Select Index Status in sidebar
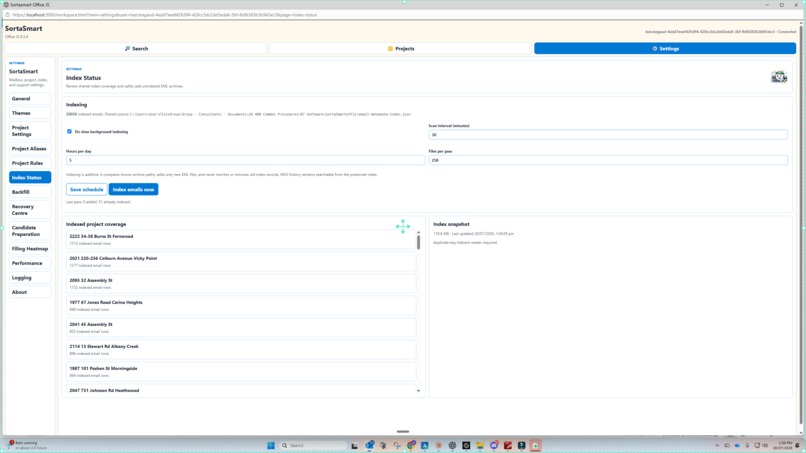The height and width of the screenshot is (453, 806). [30, 177]
